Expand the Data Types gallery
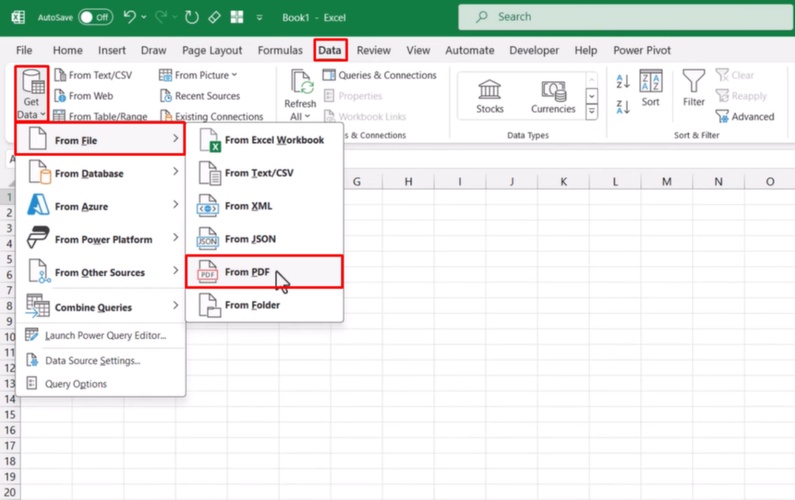The width and height of the screenshot is (795, 500). coord(592,112)
